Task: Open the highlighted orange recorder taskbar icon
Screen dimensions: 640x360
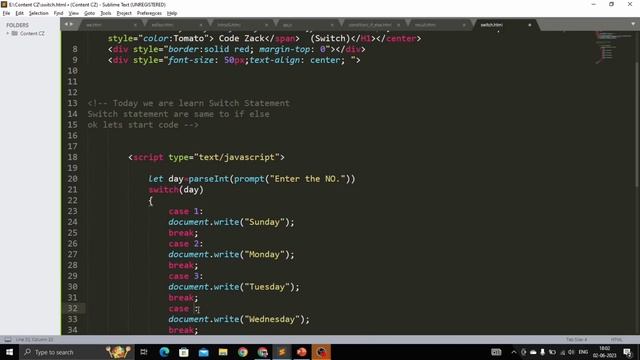Action: coord(321,352)
